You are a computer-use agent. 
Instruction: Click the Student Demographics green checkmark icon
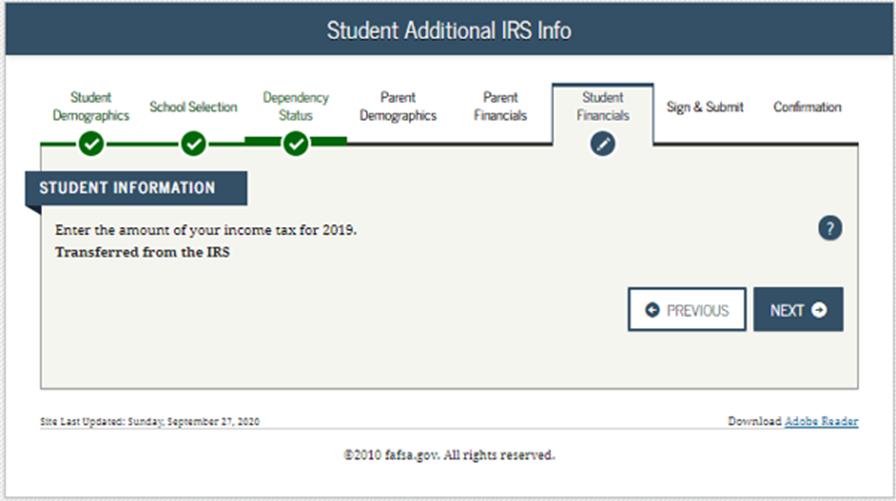pos(91,143)
